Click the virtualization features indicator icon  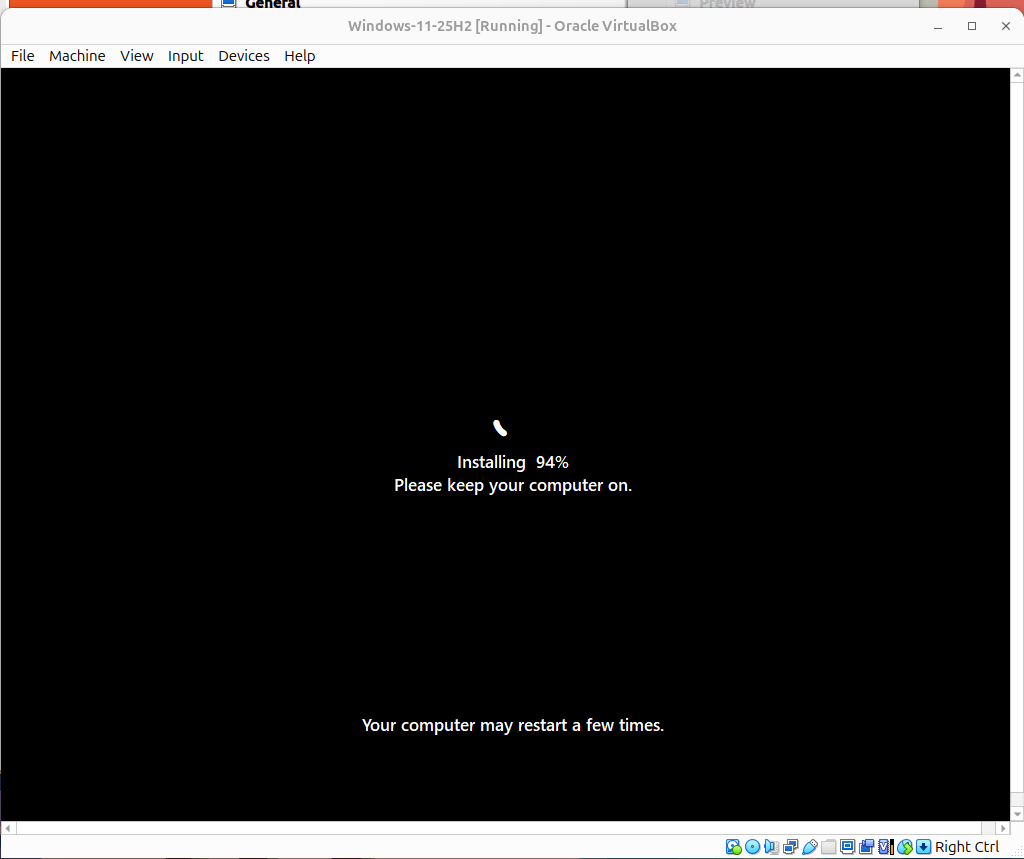coord(884,846)
